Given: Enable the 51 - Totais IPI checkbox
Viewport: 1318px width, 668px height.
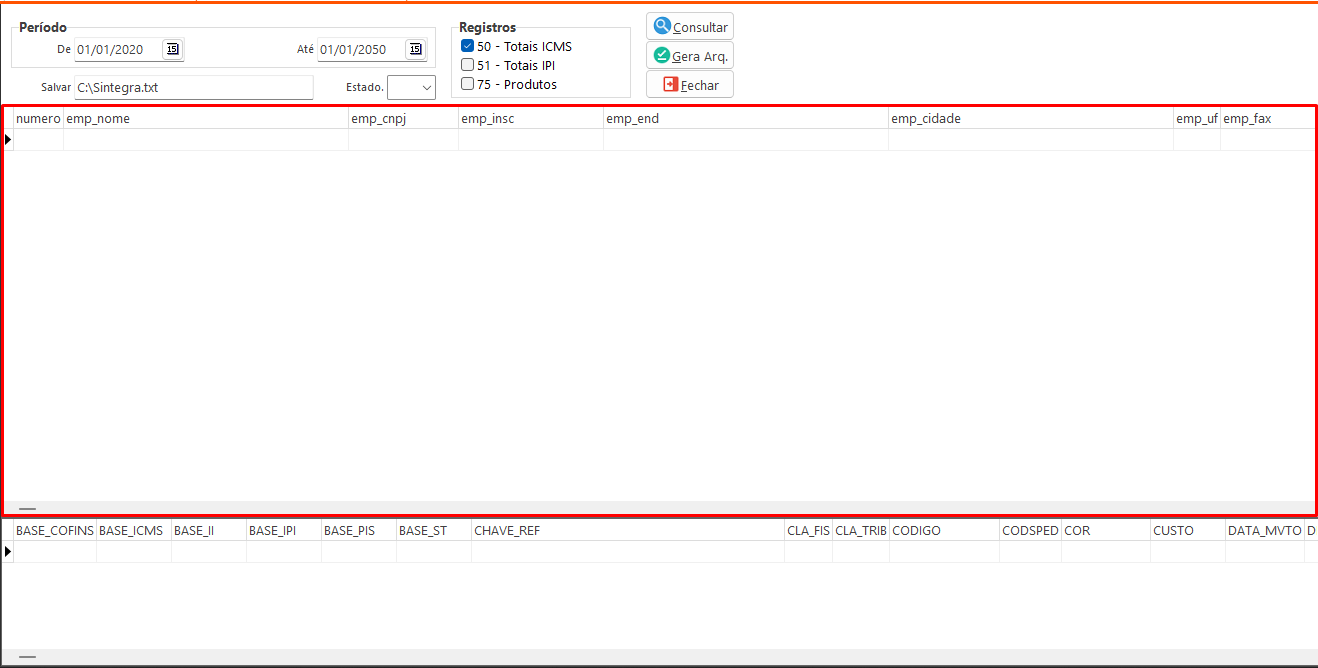Looking at the screenshot, I should [467, 65].
